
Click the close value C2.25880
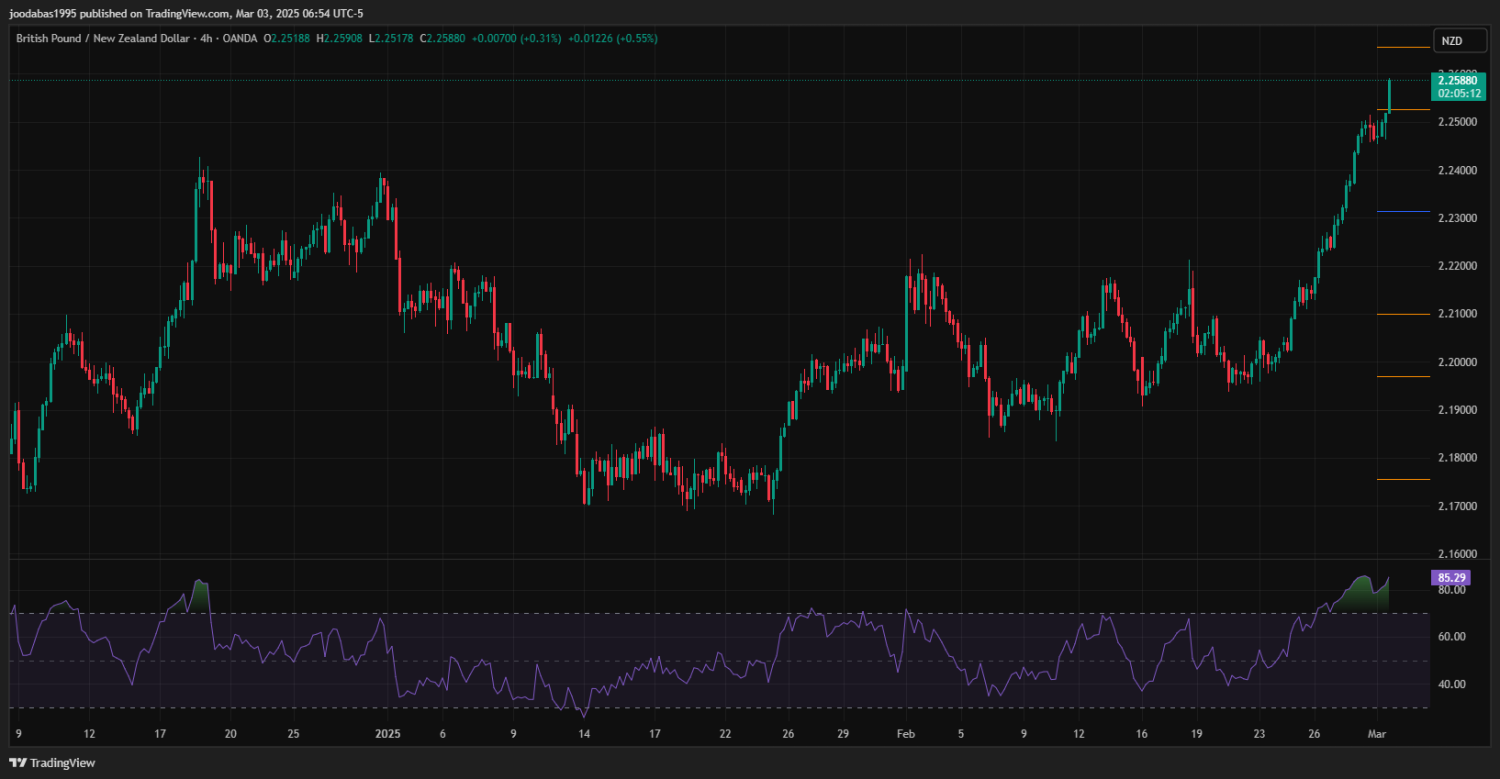443,38
